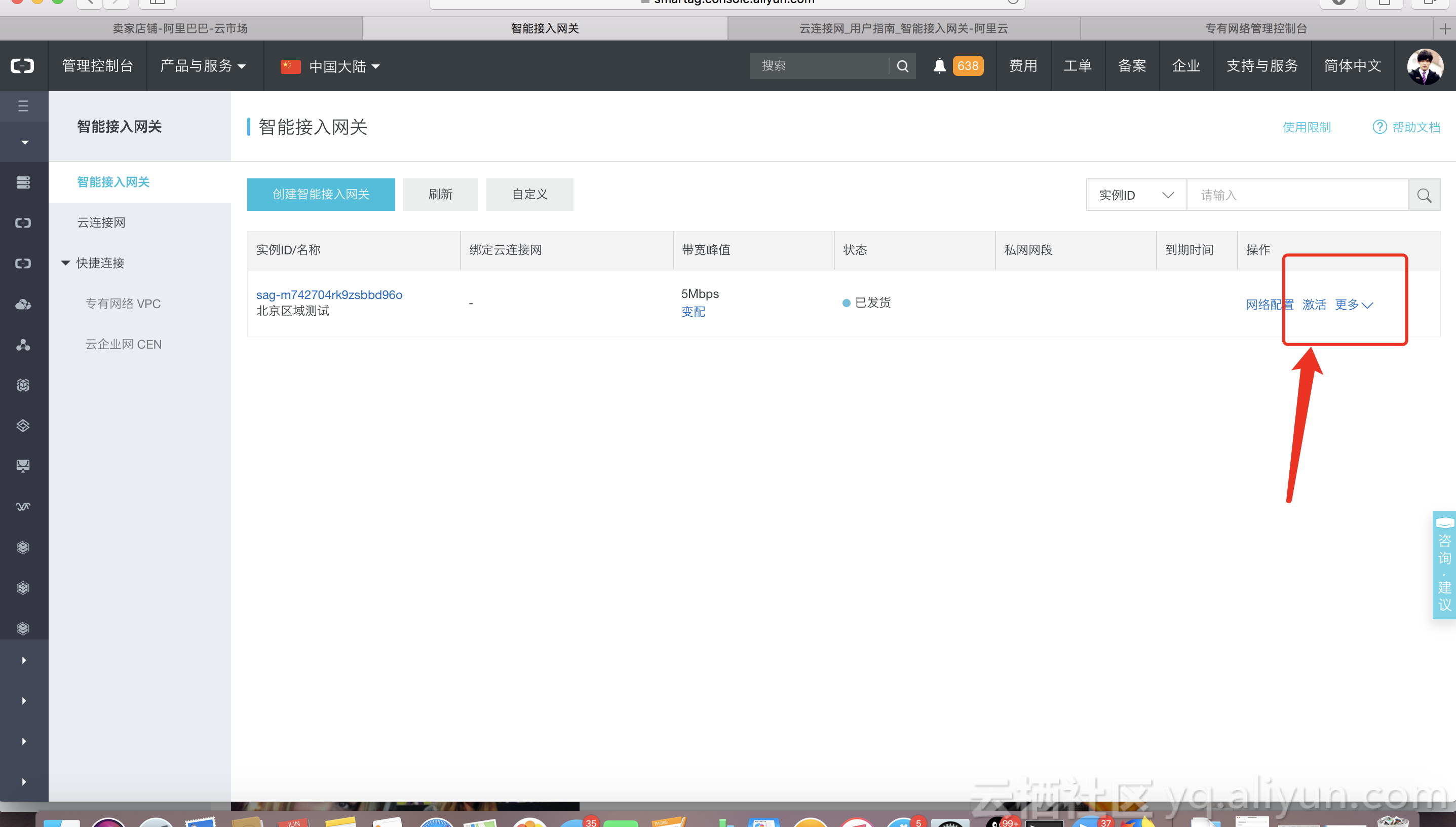The height and width of the screenshot is (827, 1456).
Task: Open the cloud database icon in sidebar
Action: coord(23,304)
